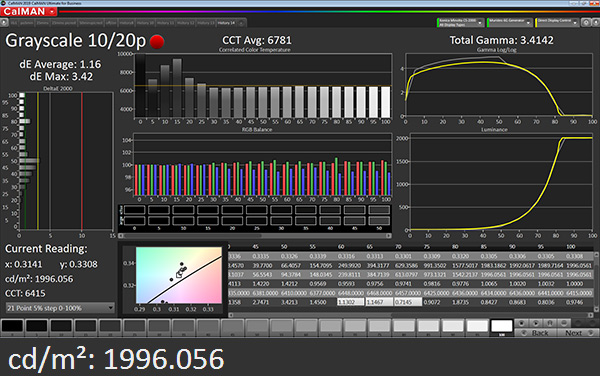This screenshot has height=376, width=600.
Task: Select the 75% gray swatch in bottom strip
Action: [x=379, y=327]
